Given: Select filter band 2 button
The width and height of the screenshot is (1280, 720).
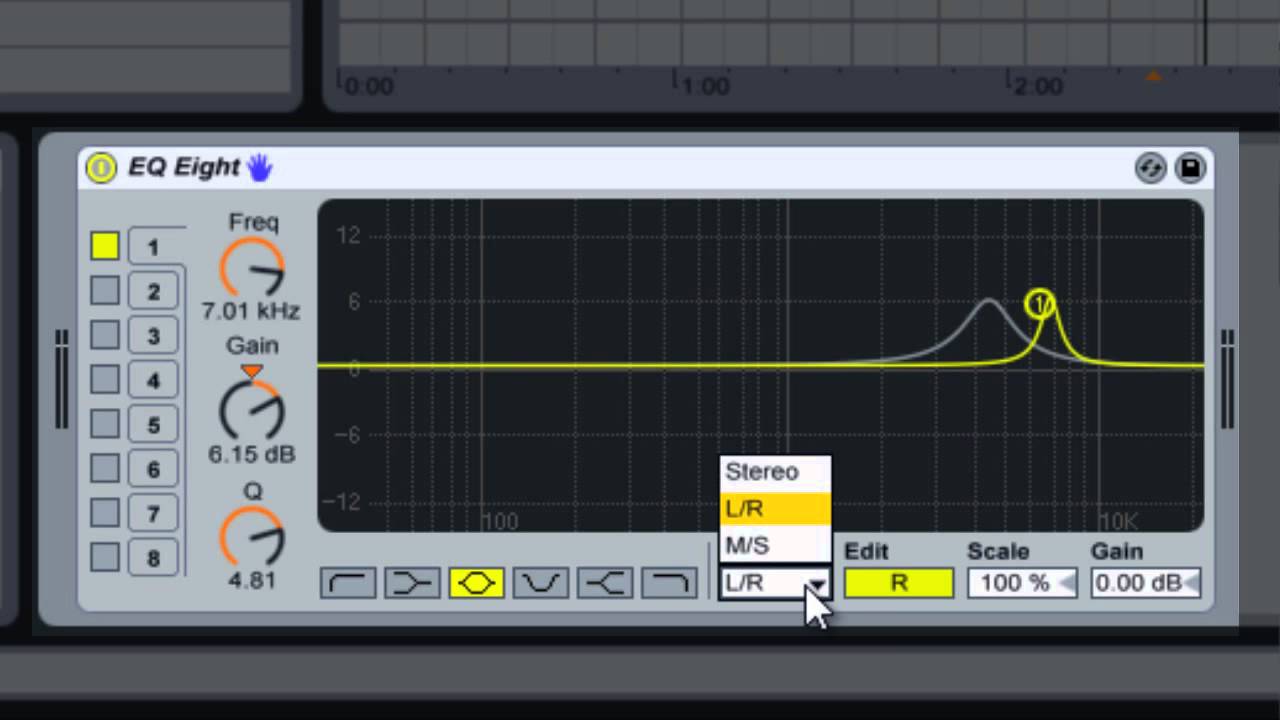Looking at the screenshot, I should click(x=154, y=292).
